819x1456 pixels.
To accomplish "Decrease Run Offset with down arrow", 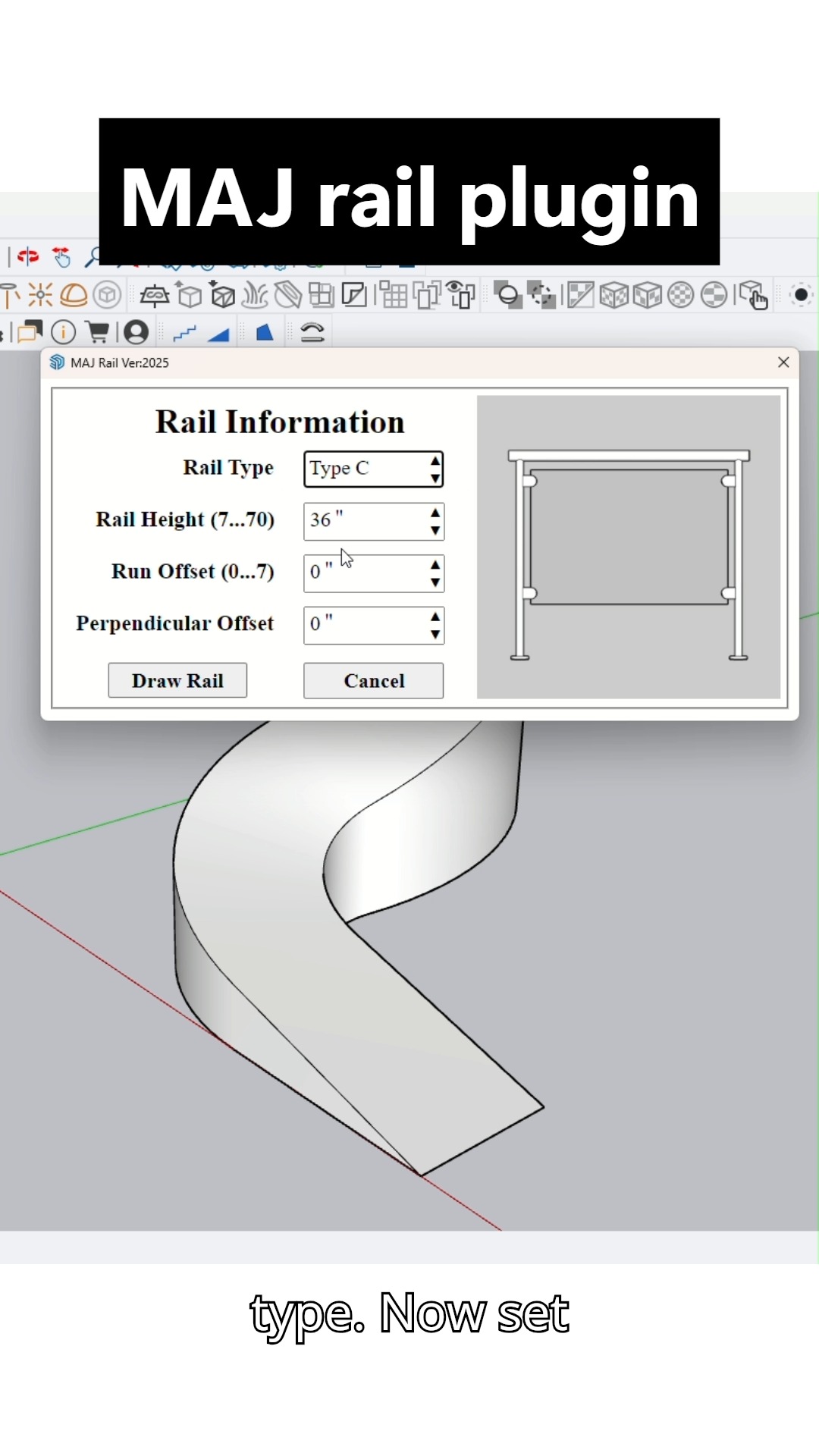I will tap(435, 583).
